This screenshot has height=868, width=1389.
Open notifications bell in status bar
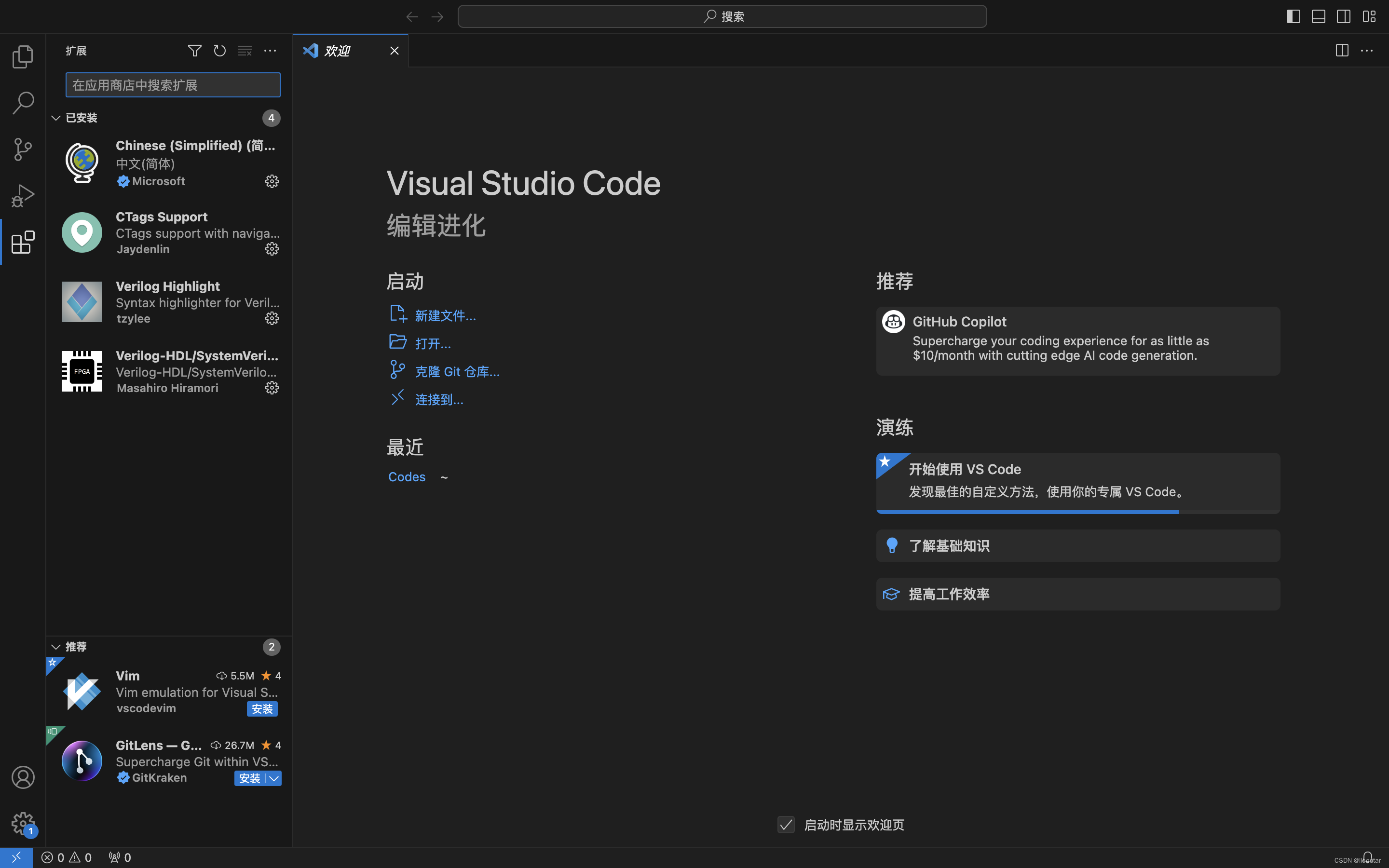(1368, 857)
